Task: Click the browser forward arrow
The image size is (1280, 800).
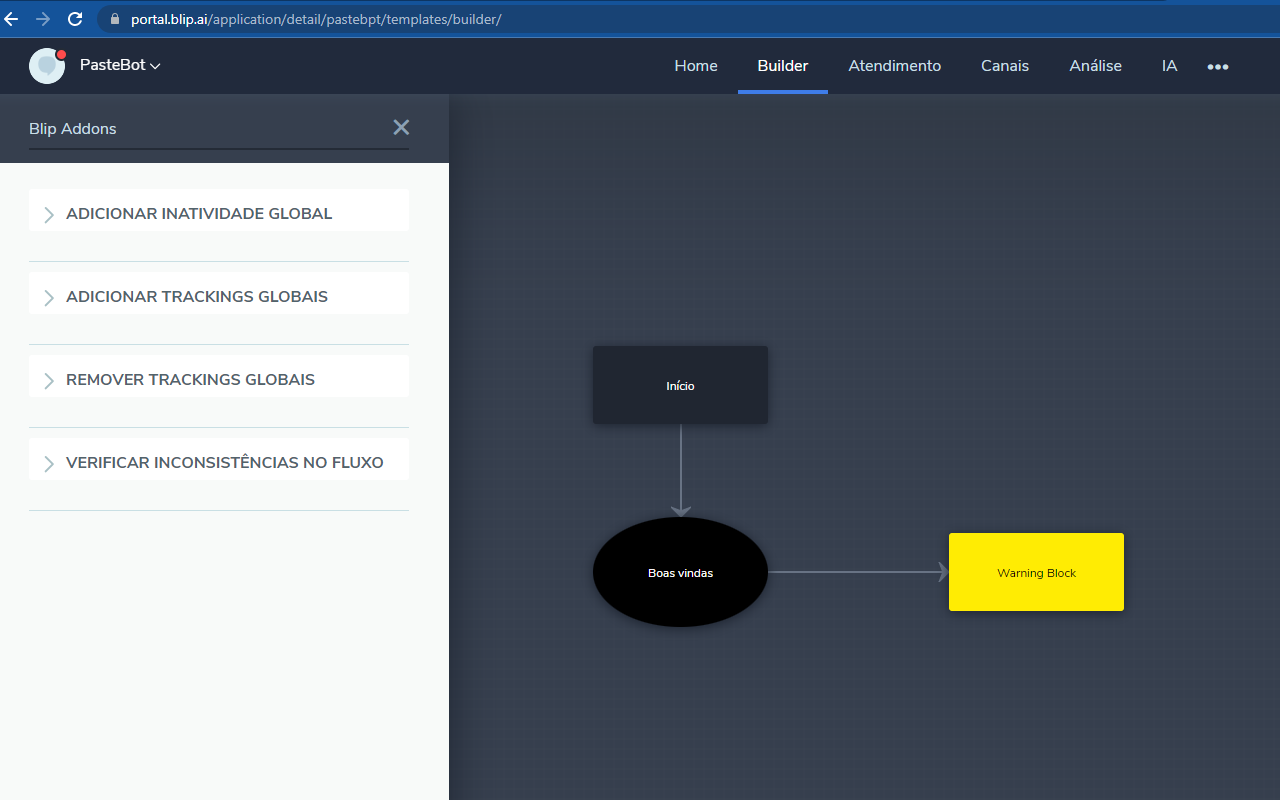Action: pyautogui.click(x=43, y=18)
